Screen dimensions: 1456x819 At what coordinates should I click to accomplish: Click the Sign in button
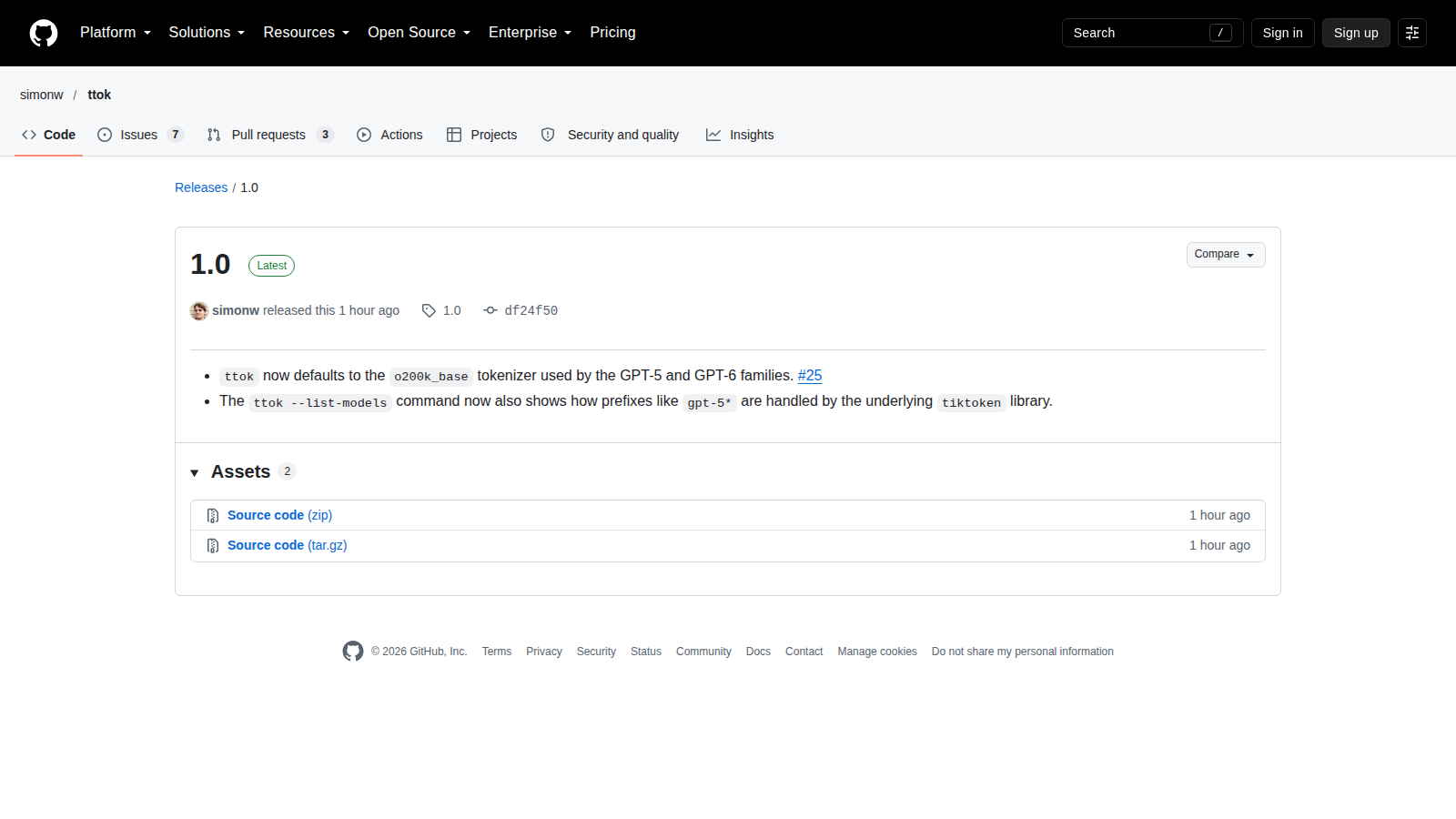(1282, 33)
